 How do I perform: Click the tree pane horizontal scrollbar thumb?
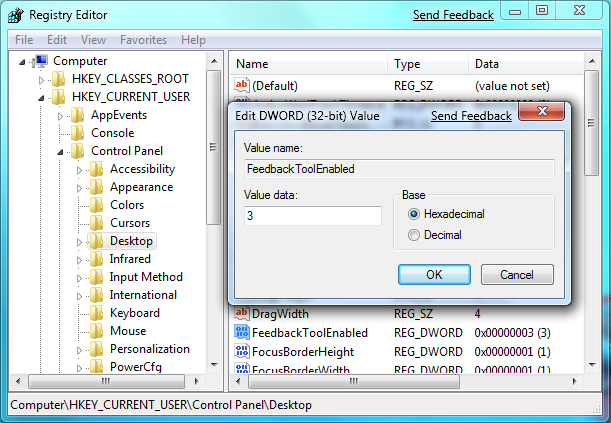click(x=106, y=381)
